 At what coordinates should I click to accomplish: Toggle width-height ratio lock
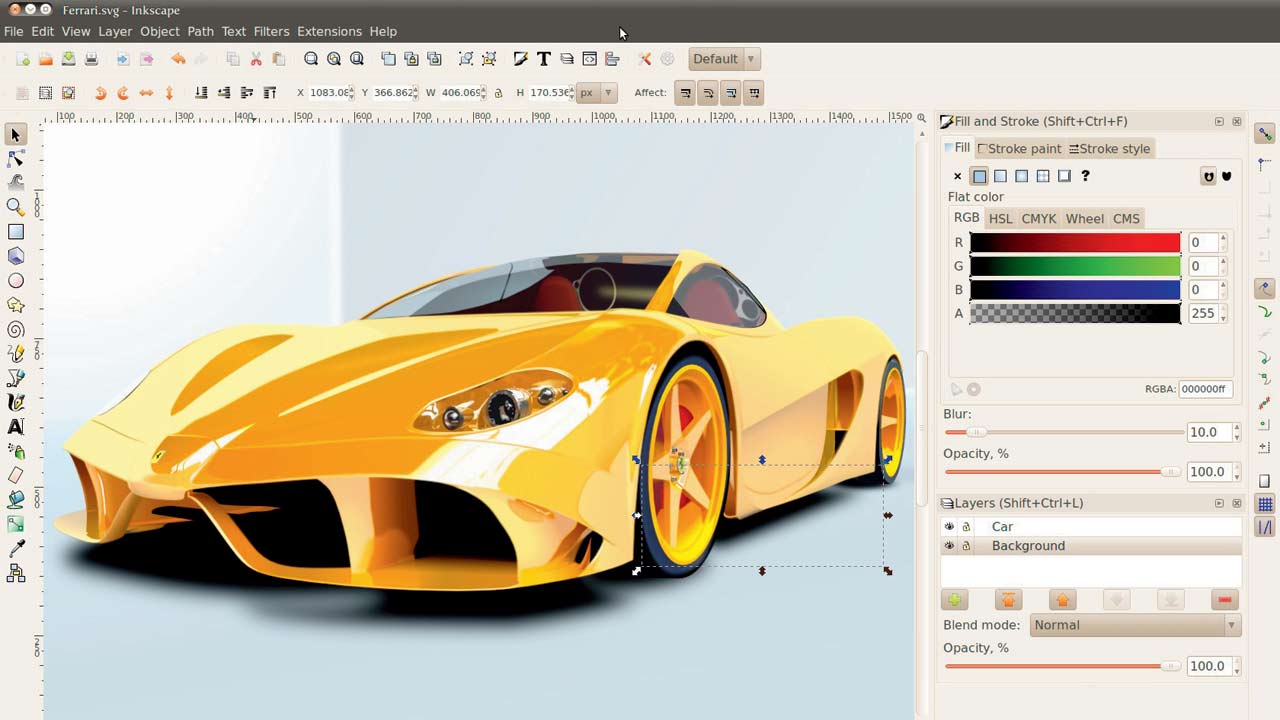[498, 93]
